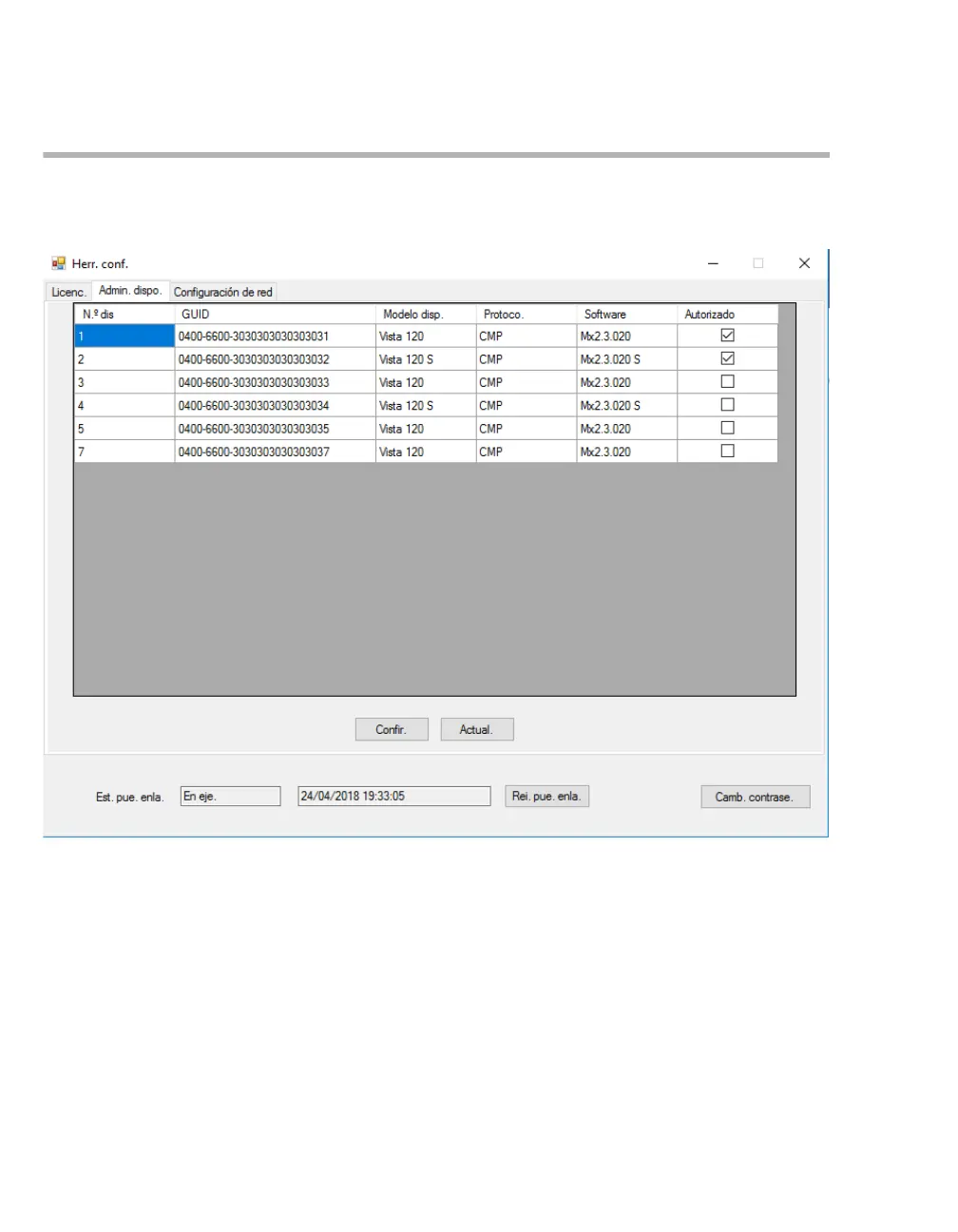Click Vista 120 S model in row 2
This screenshot has width=958, height=1232.
(x=426, y=359)
